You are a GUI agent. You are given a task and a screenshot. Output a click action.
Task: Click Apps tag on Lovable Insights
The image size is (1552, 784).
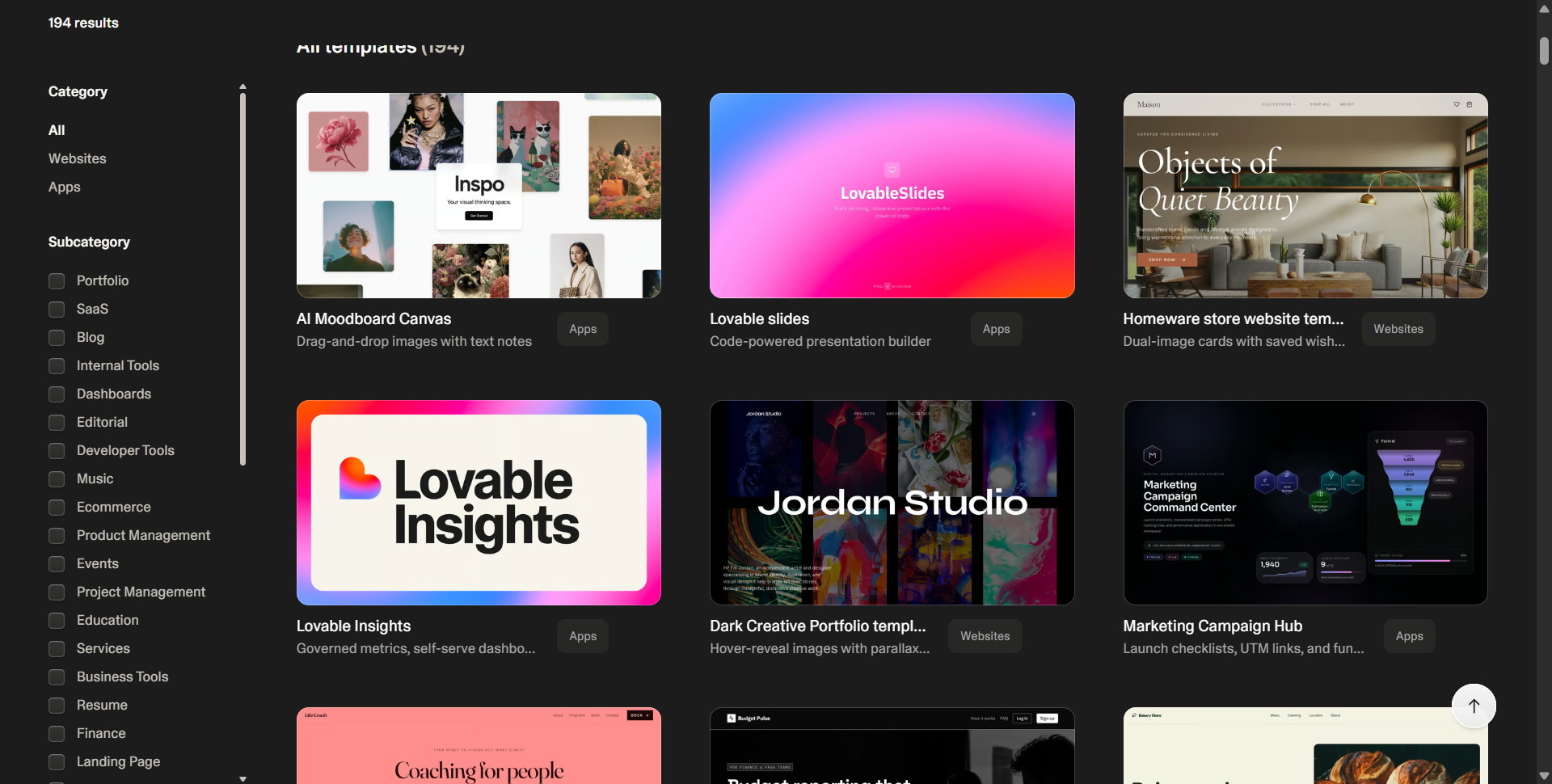pos(583,636)
